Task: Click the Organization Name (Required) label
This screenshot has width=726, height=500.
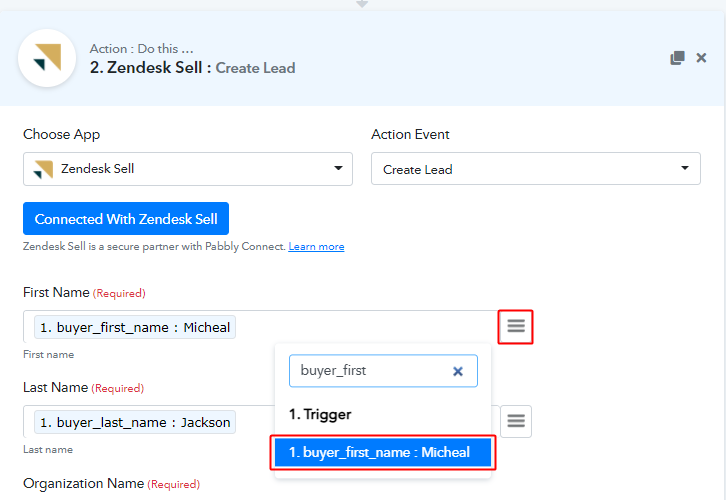Action: [x=112, y=484]
